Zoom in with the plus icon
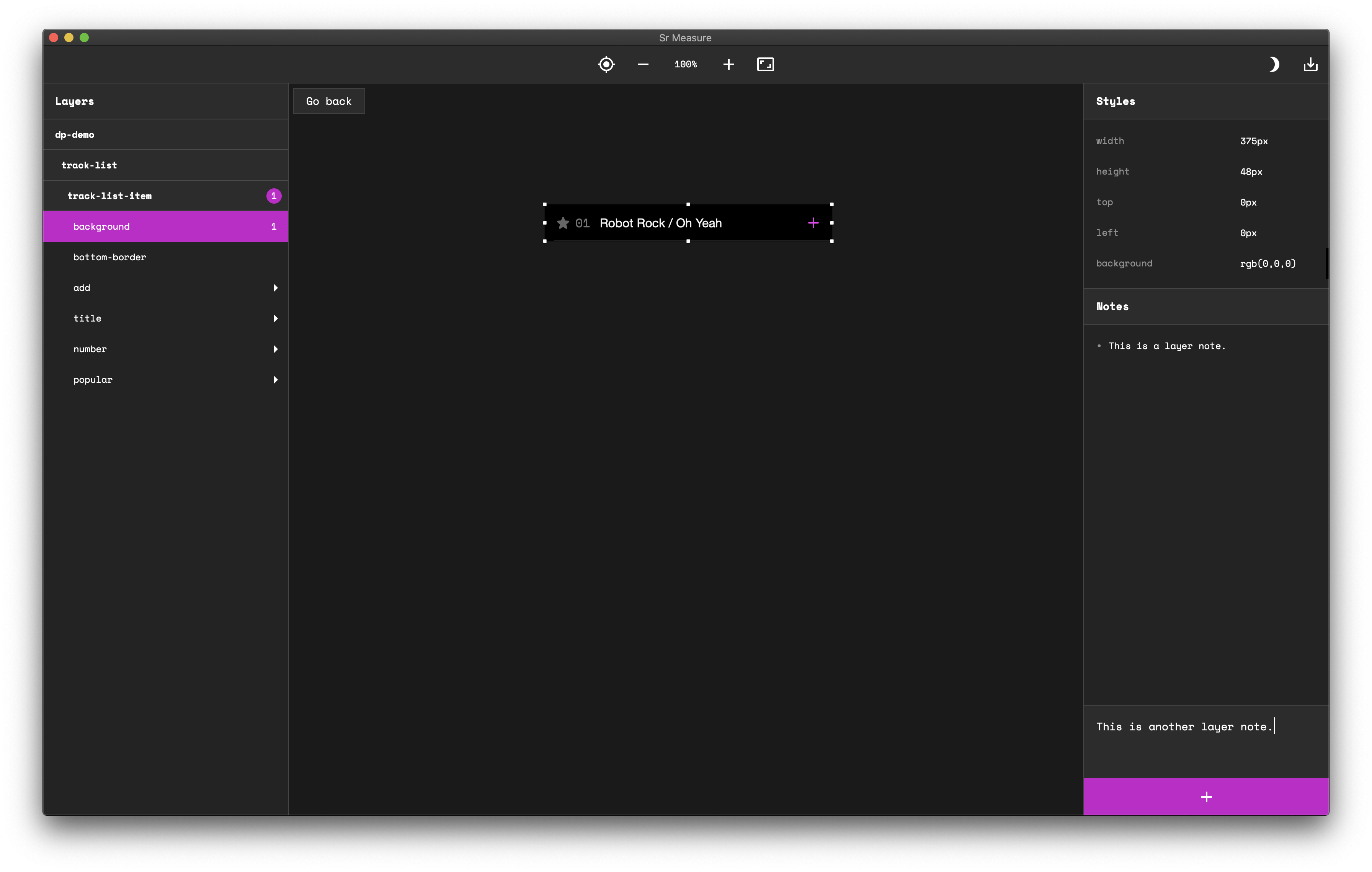This screenshot has height=872, width=1372. [728, 64]
